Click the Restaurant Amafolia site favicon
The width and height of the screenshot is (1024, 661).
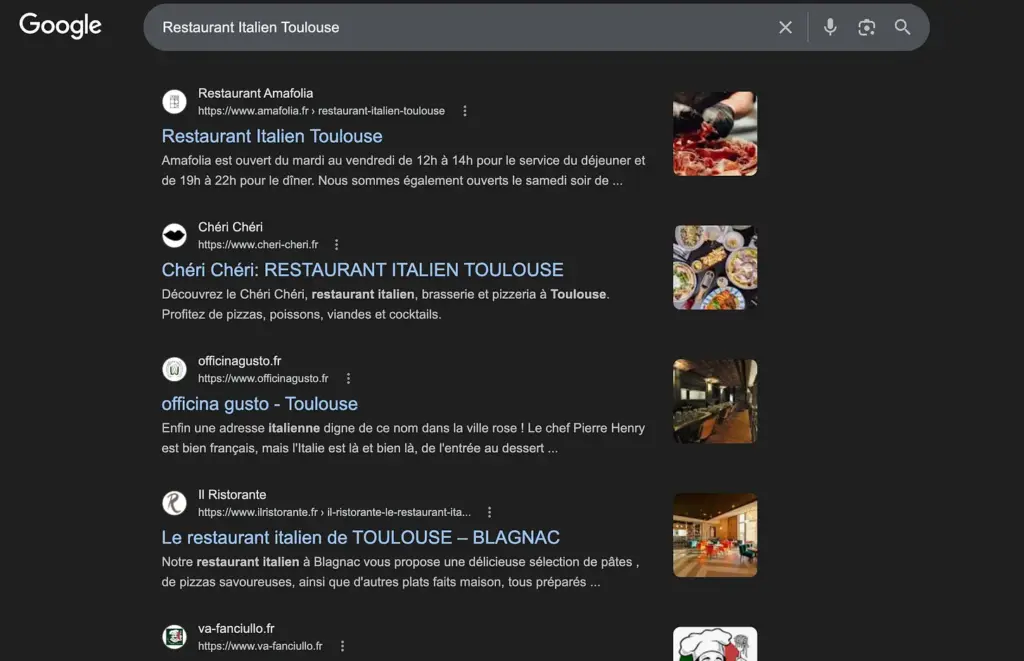pyautogui.click(x=174, y=102)
